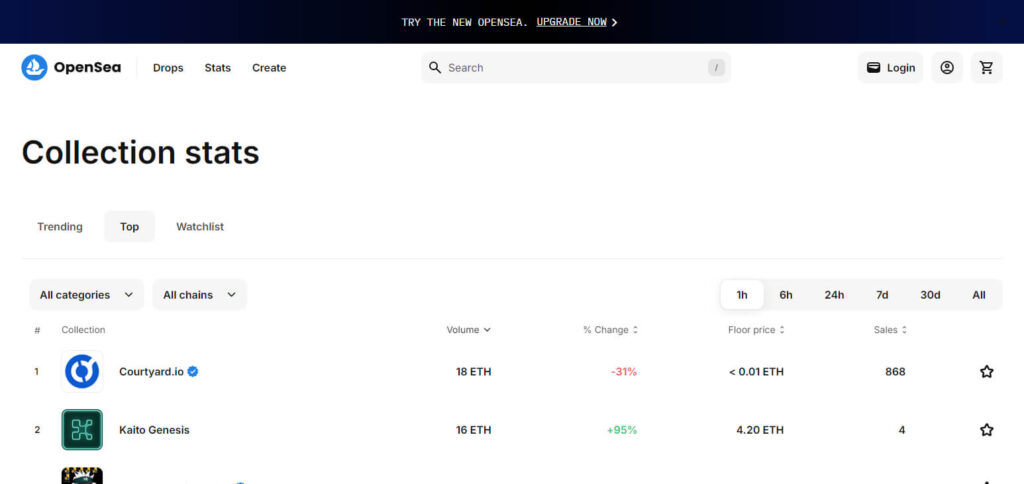Select the All time range
The image size is (1024, 484).
[978, 295]
